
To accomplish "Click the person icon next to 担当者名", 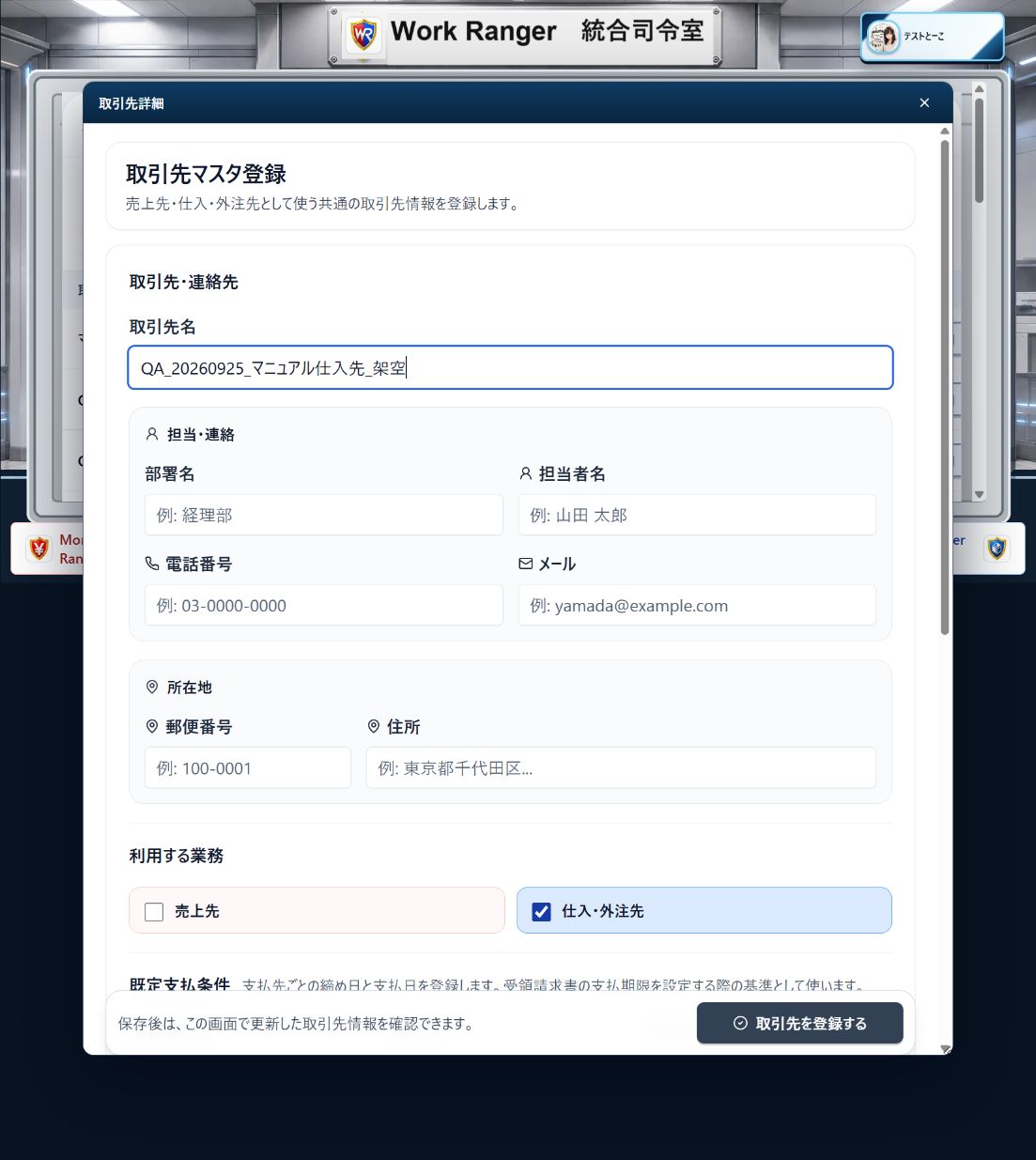I will coord(526,473).
